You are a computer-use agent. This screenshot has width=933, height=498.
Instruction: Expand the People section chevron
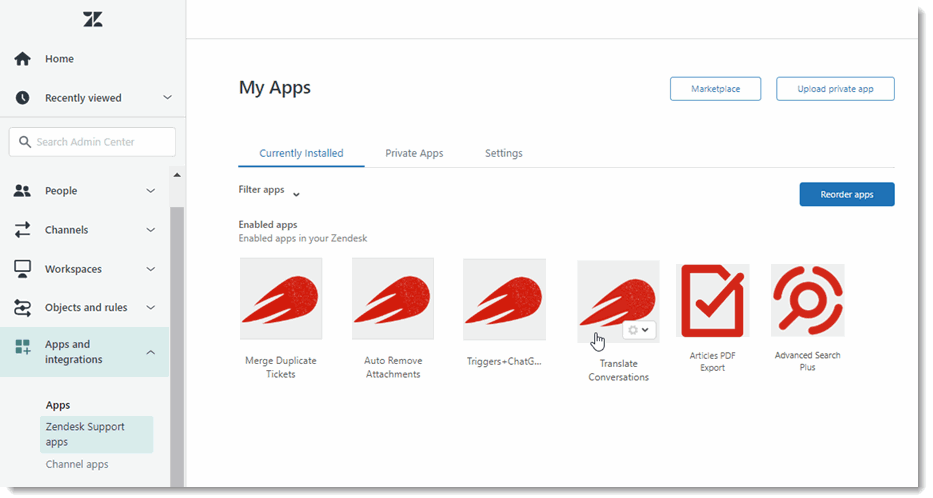(x=151, y=190)
